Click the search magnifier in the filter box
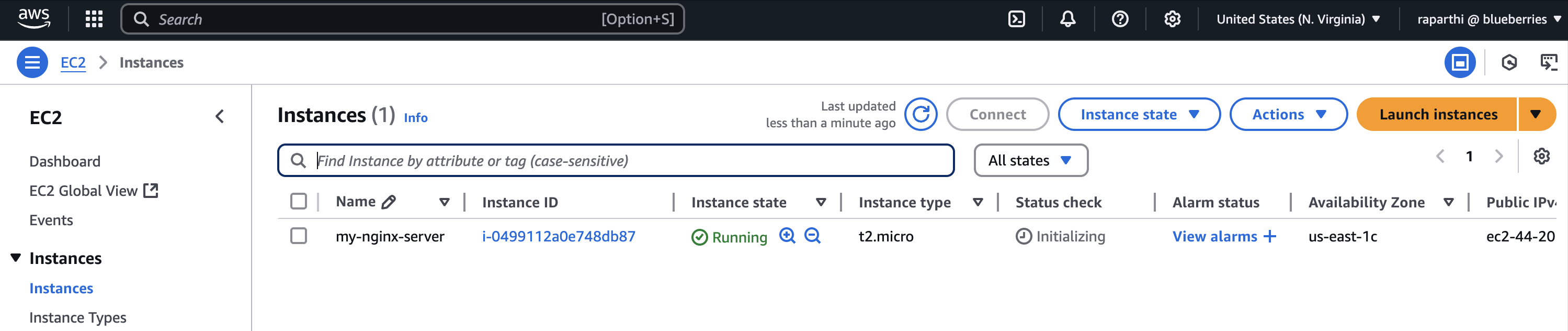Image resolution: width=1568 pixels, height=331 pixels. [298, 160]
